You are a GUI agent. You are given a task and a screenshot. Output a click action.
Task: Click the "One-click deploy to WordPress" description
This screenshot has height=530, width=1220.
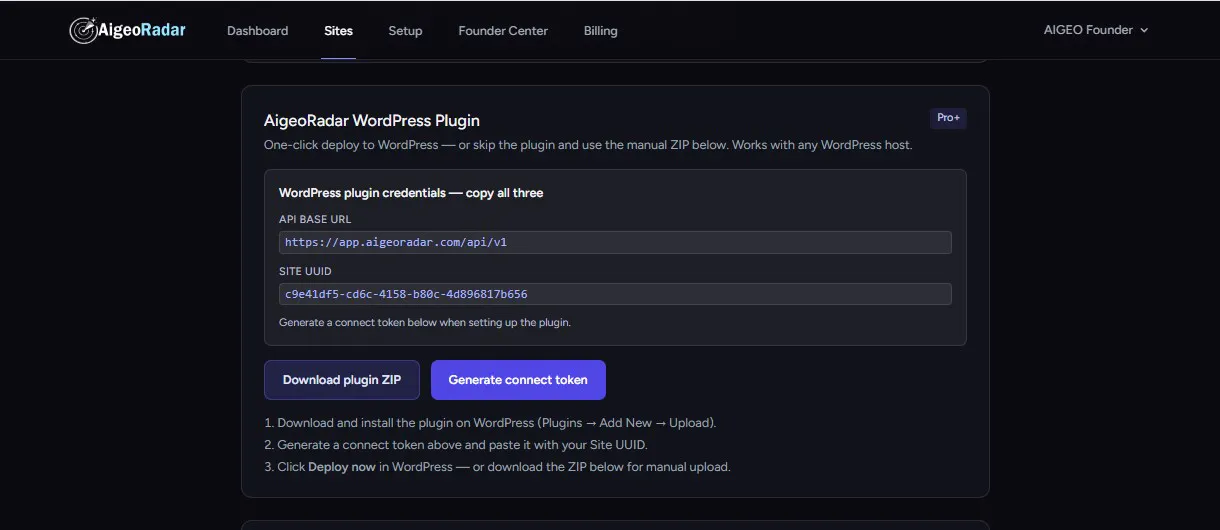click(588, 145)
